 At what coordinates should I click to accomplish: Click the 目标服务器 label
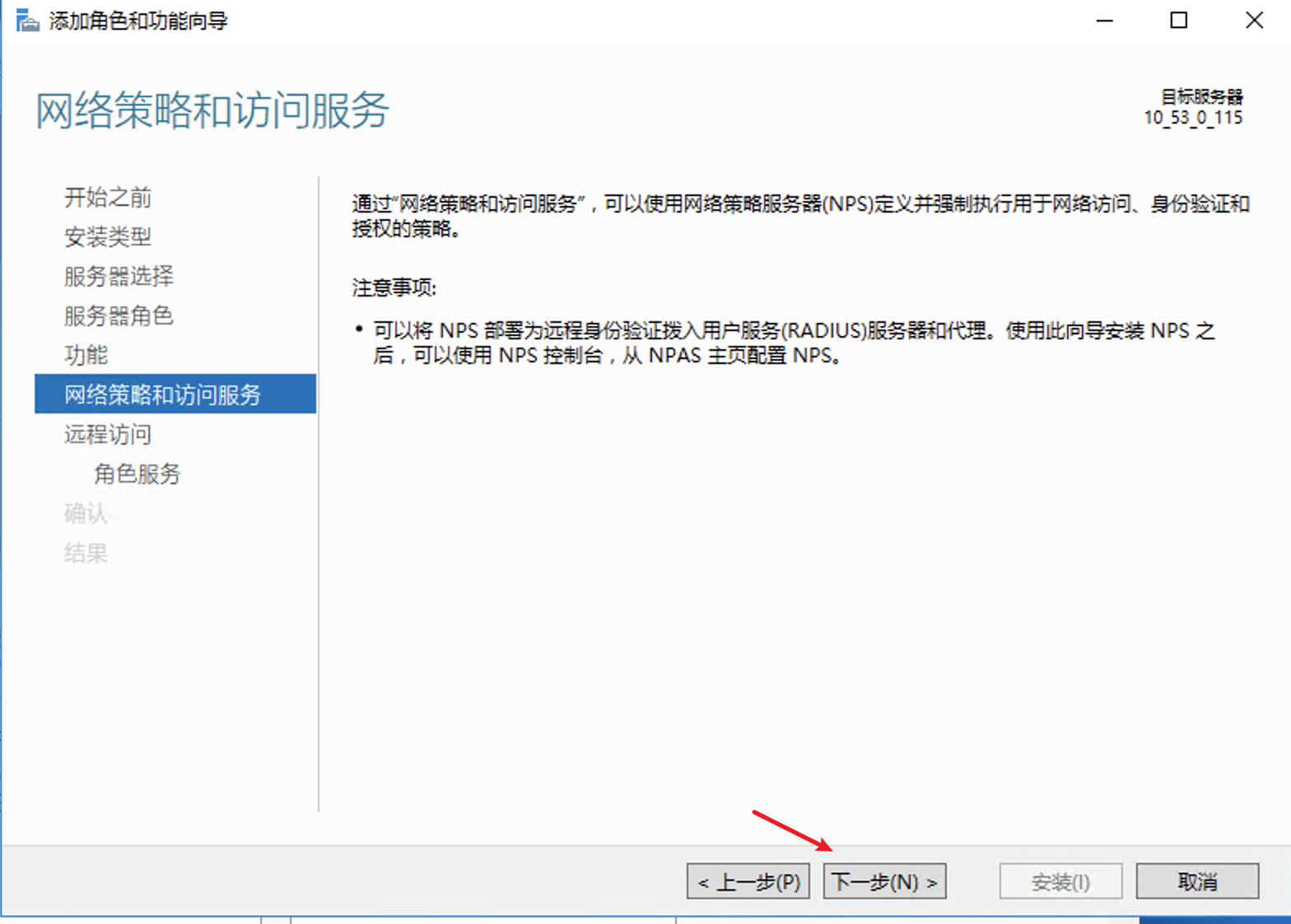coord(1202,96)
